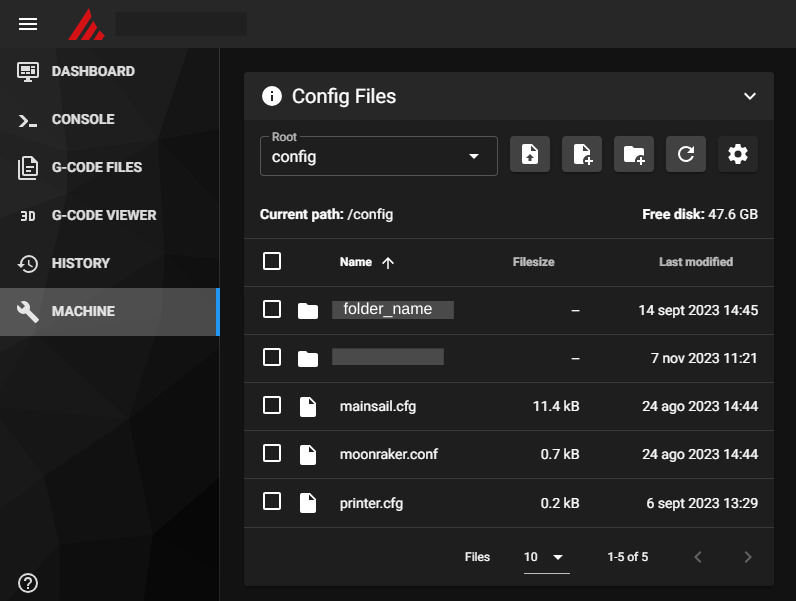The image size is (796, 601).
Task: Check the folder_name row checkbox
Action: [x=272, y=309]
